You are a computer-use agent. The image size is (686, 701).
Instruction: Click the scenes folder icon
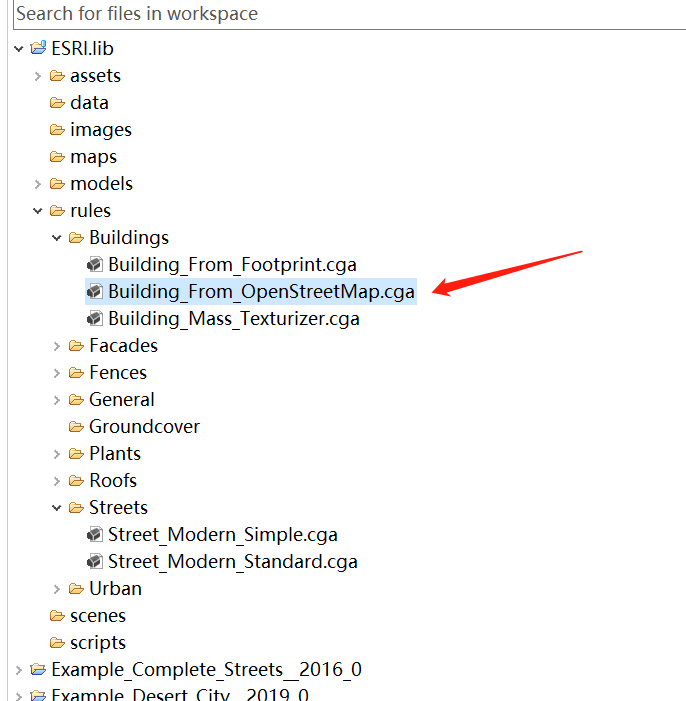tap(57, 616)
